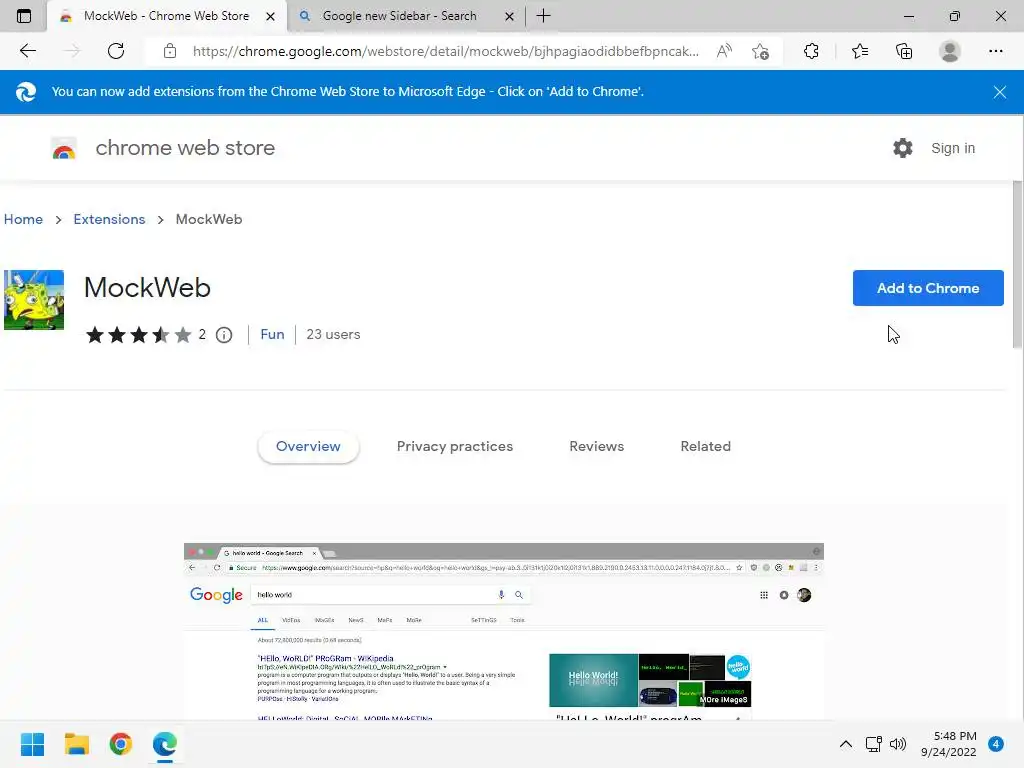Click the MockWeb extension icon image

(x=34, y=300)
